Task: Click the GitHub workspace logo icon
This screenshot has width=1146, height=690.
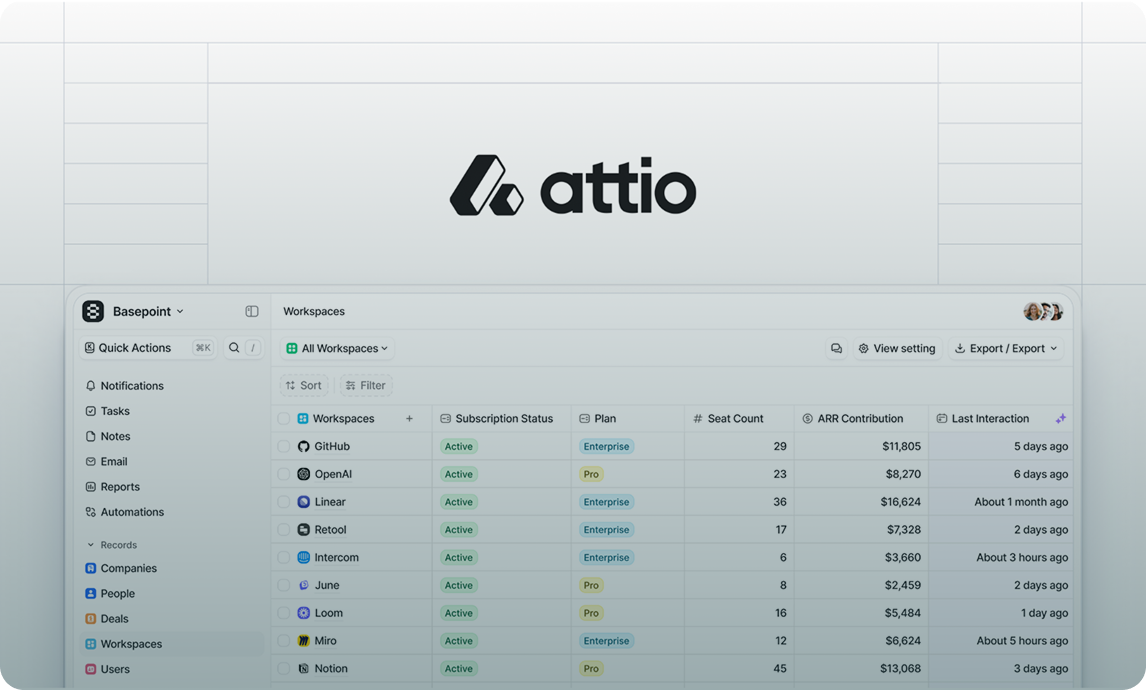Action: point(303,445)
